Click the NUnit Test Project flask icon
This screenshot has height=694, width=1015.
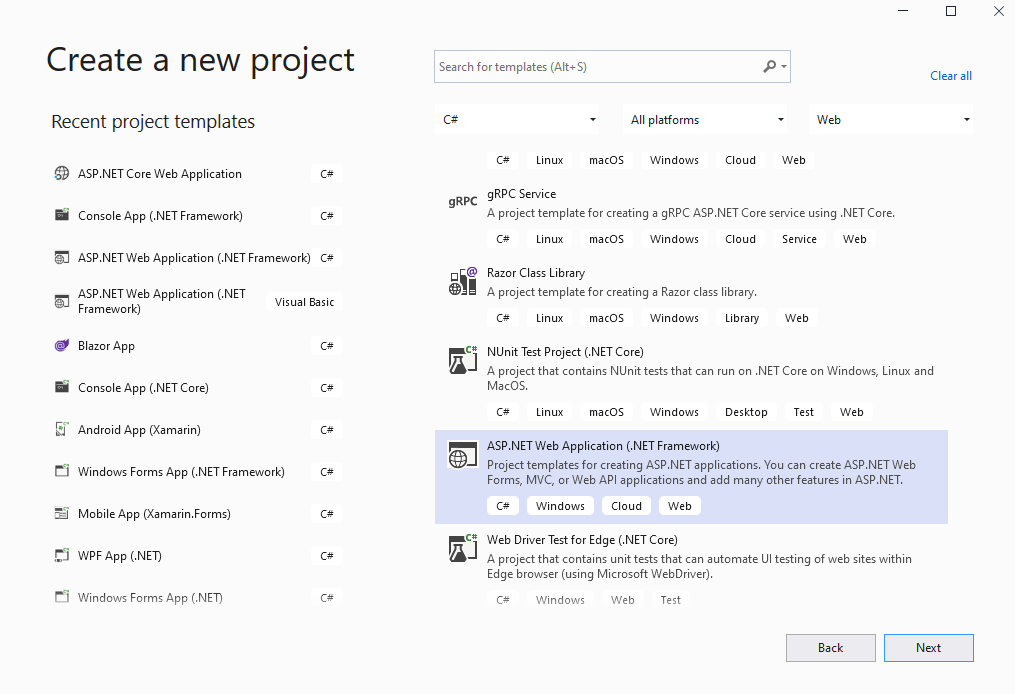click(x=462, y=359)
